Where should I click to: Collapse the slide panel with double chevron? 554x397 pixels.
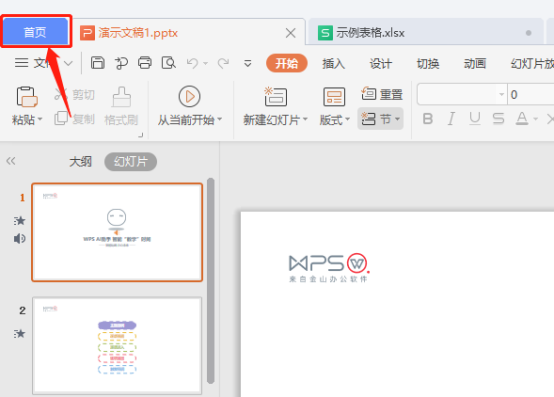click(x=11, y=161)
